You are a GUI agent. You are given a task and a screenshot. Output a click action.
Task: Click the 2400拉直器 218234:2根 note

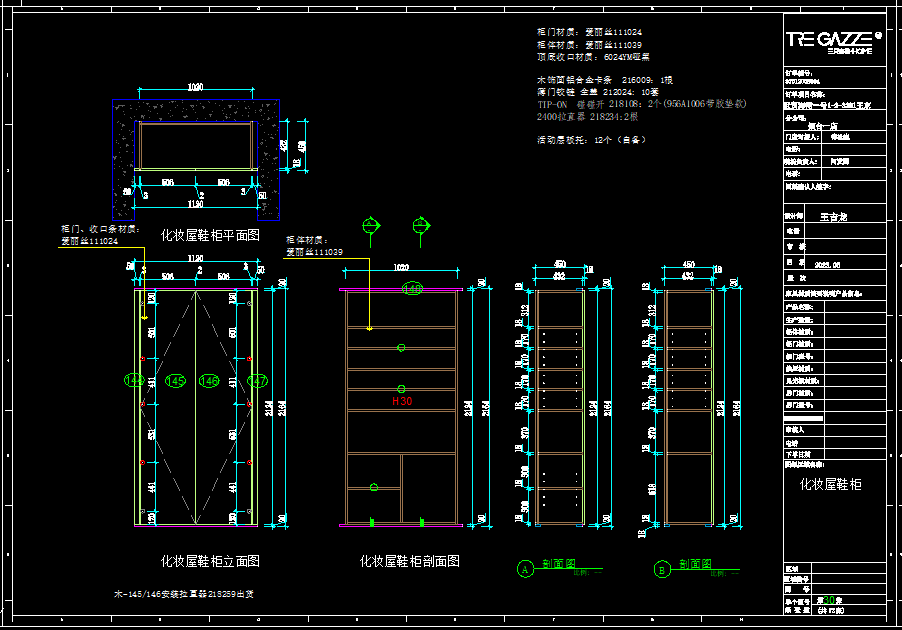coord(587,117)
